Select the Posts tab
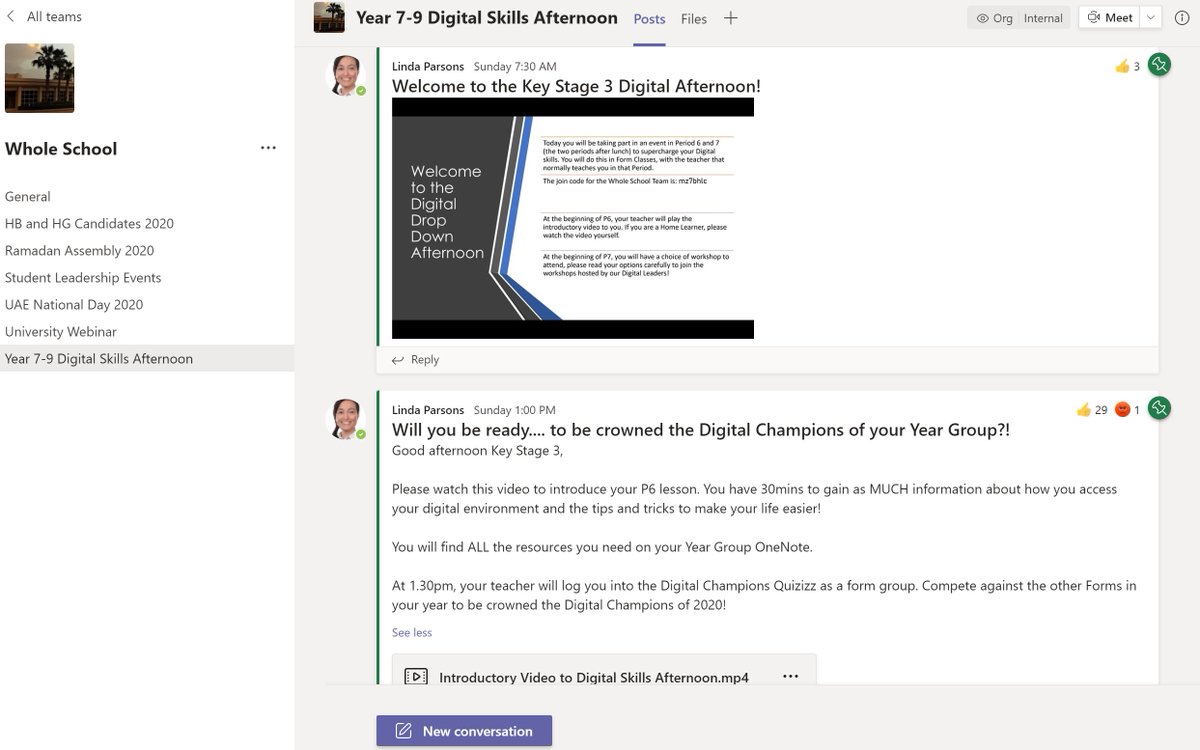The height and width of the screenshot is (750, 1200). (649, 18)
